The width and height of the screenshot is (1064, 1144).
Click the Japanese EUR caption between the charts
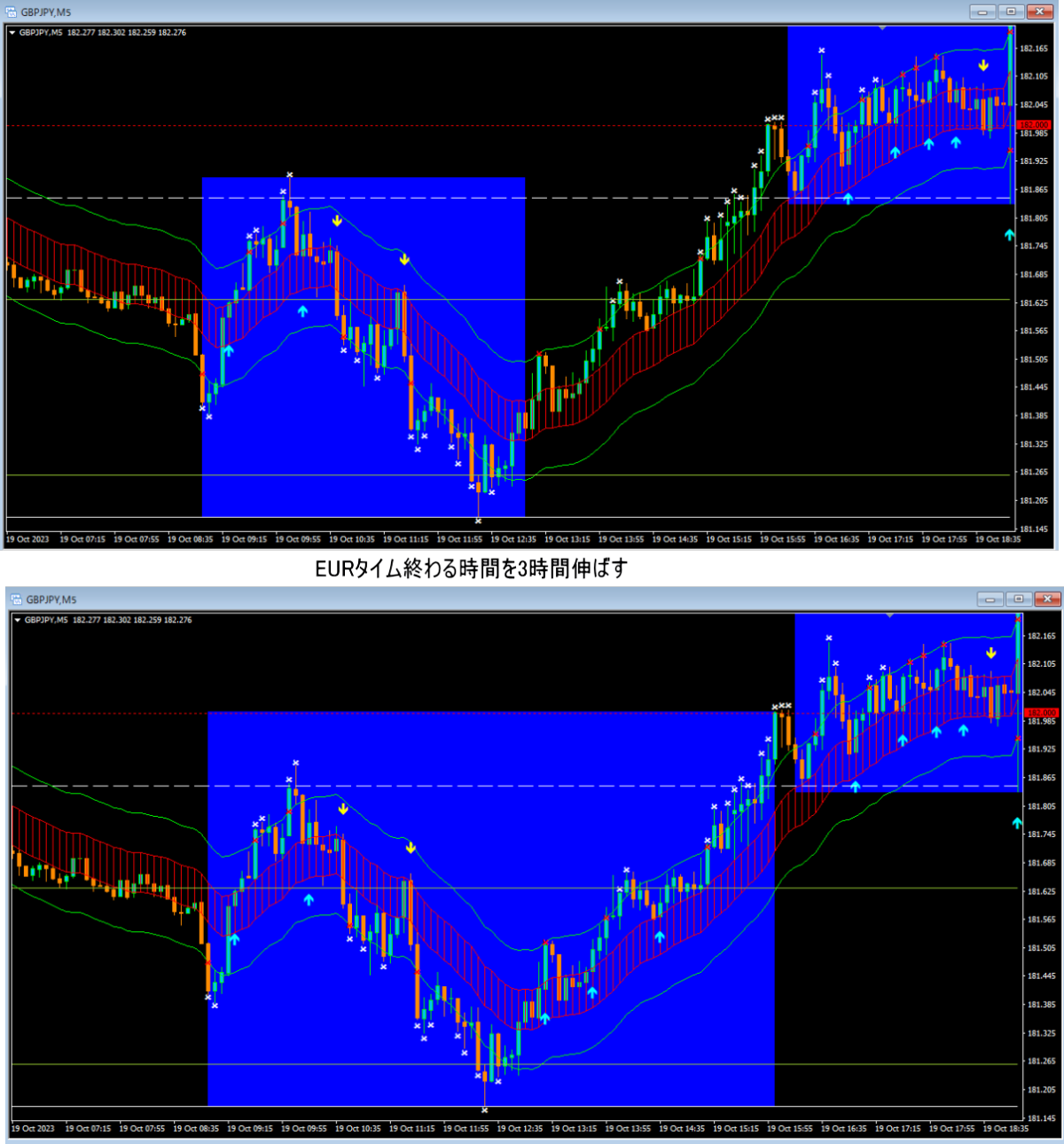(471, 568)
